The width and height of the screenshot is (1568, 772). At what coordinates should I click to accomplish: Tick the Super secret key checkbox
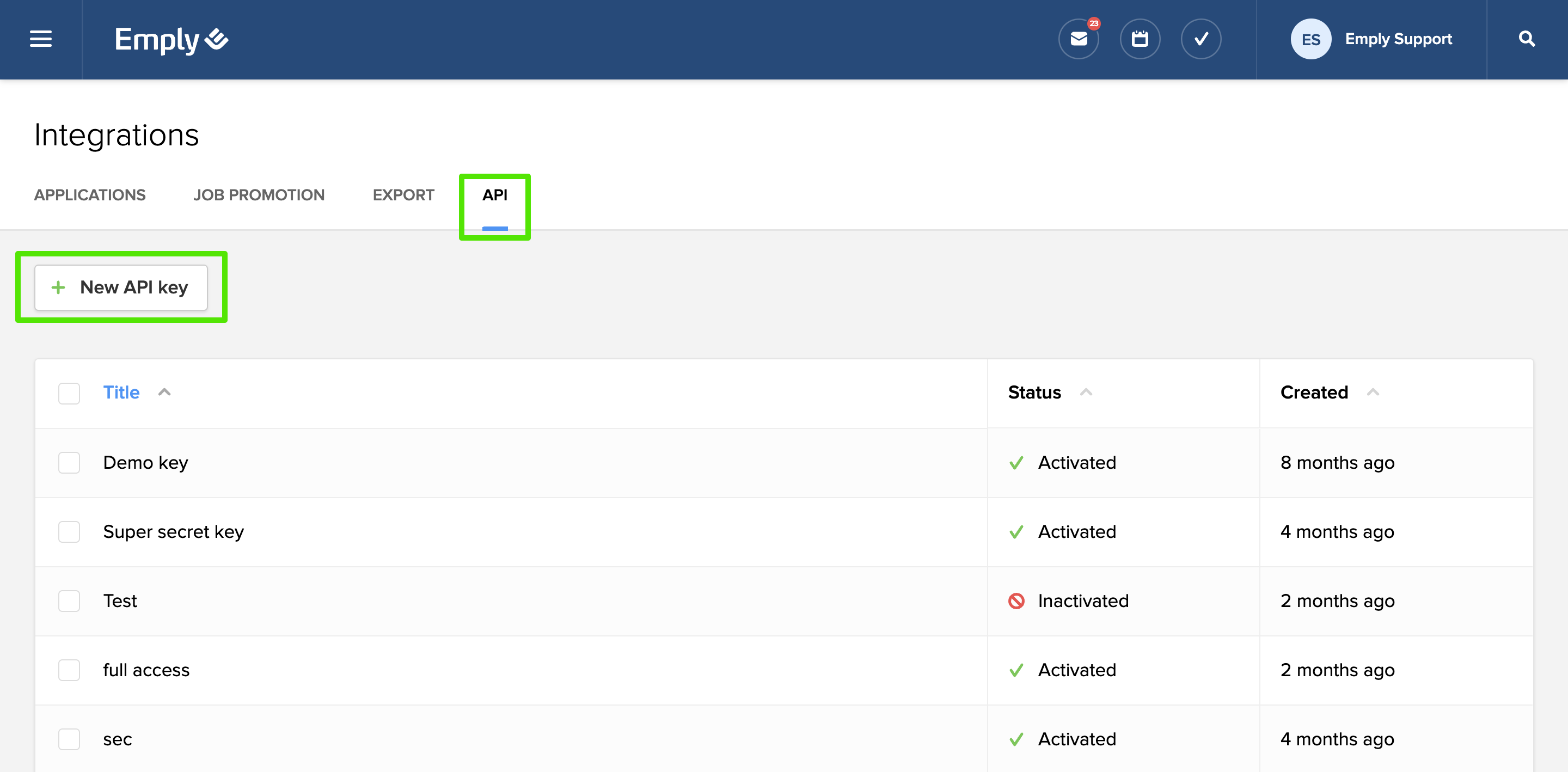69,531
